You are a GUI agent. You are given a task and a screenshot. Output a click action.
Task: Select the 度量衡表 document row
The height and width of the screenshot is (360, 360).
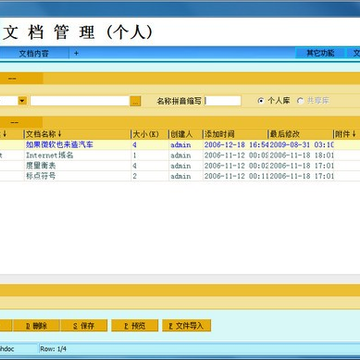180,166
